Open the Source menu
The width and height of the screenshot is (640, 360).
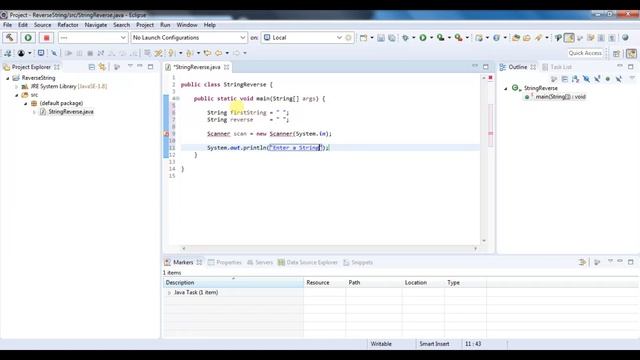(x=42, y=25)
